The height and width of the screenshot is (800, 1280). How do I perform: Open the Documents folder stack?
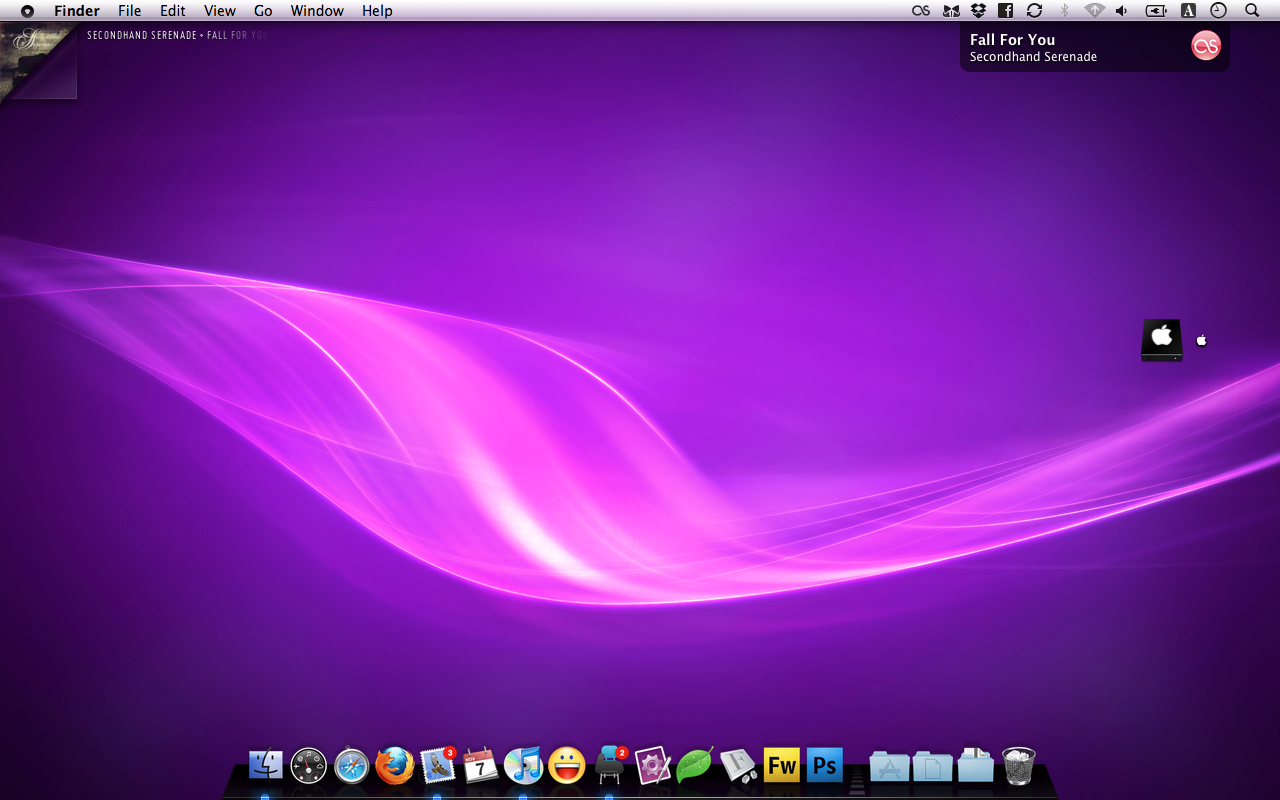(932, 766)
